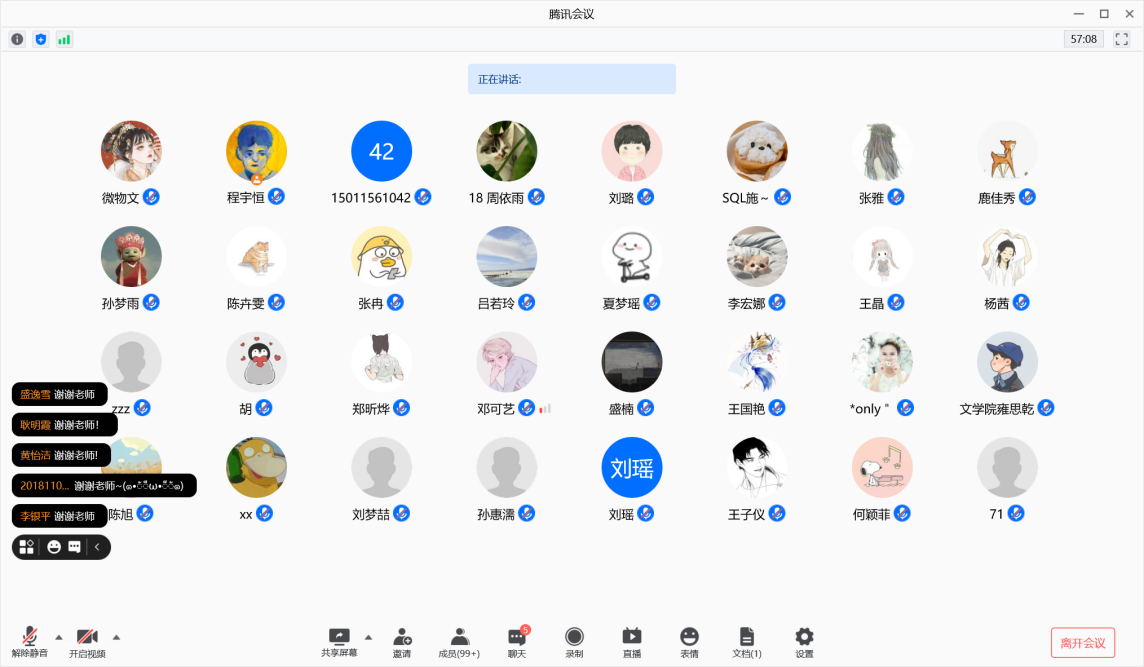Check network quality via signal bars icon
The width and height of the screenshot is (1144, 667).
pyautogui.click(x=64, y=38)
